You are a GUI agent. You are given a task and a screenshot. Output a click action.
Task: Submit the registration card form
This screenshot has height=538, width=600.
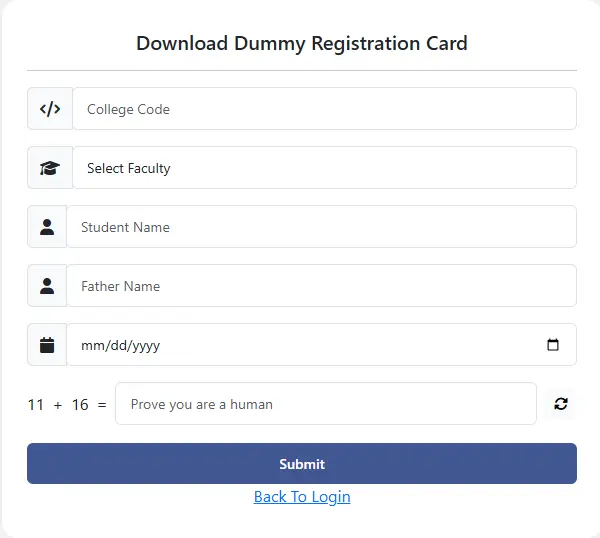click(x=302, y=463)
